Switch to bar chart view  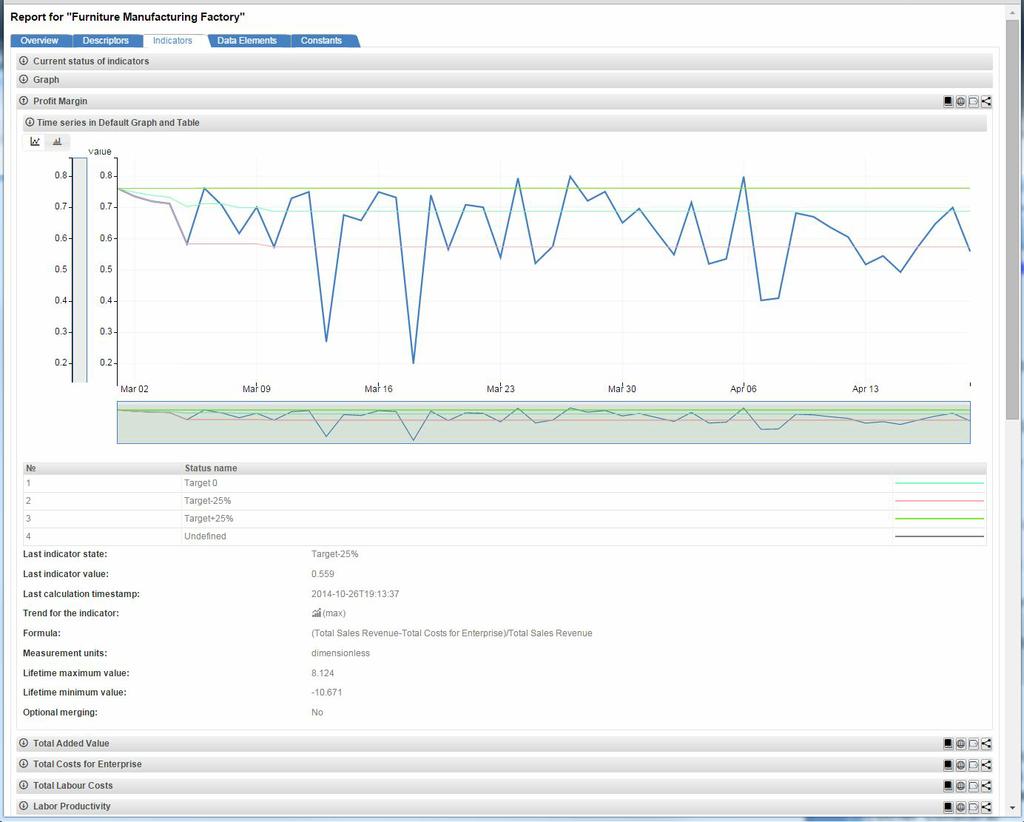pos(57,142)
